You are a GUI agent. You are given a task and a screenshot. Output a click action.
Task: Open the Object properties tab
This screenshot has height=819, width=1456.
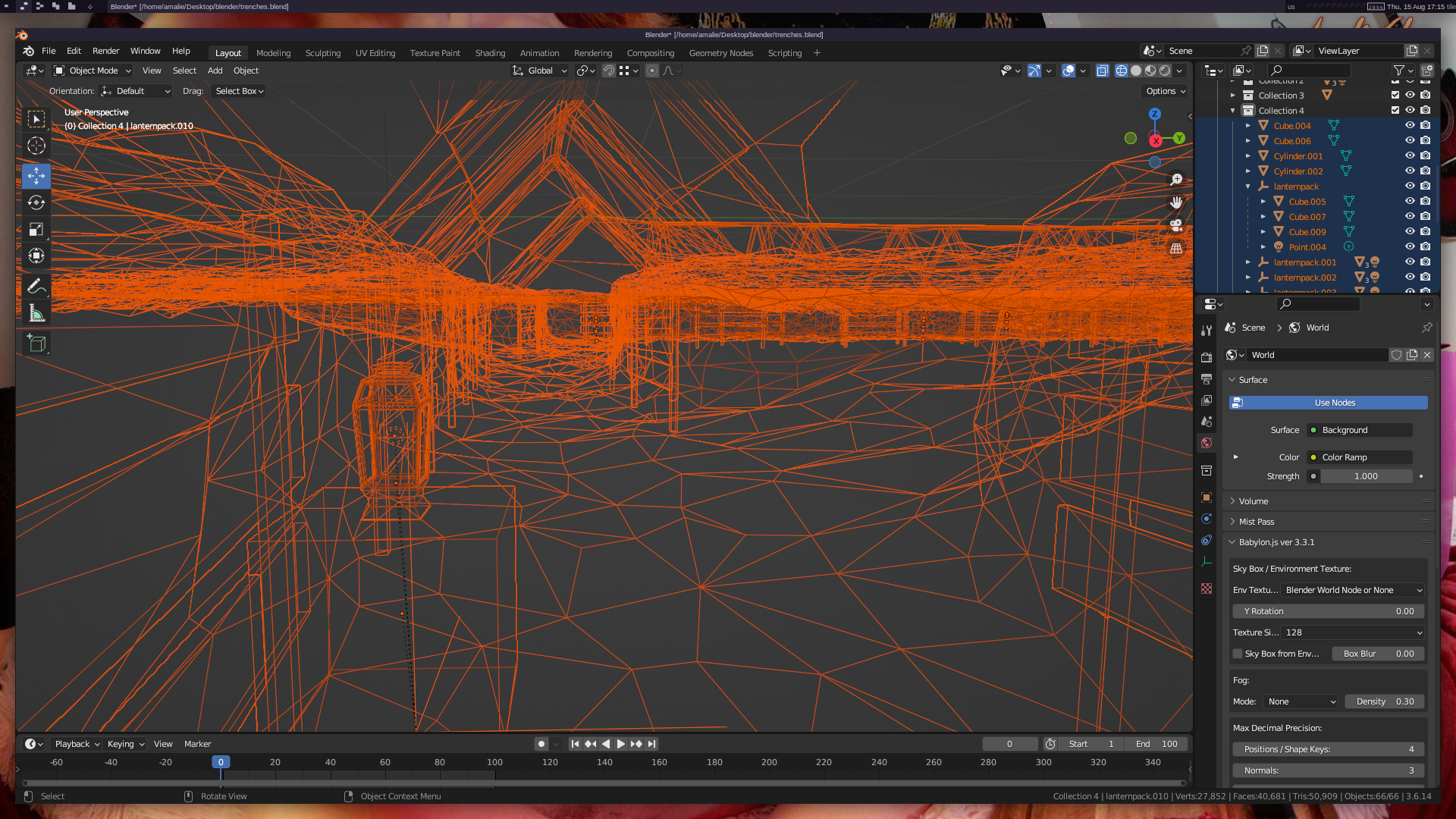[1207, 497]
